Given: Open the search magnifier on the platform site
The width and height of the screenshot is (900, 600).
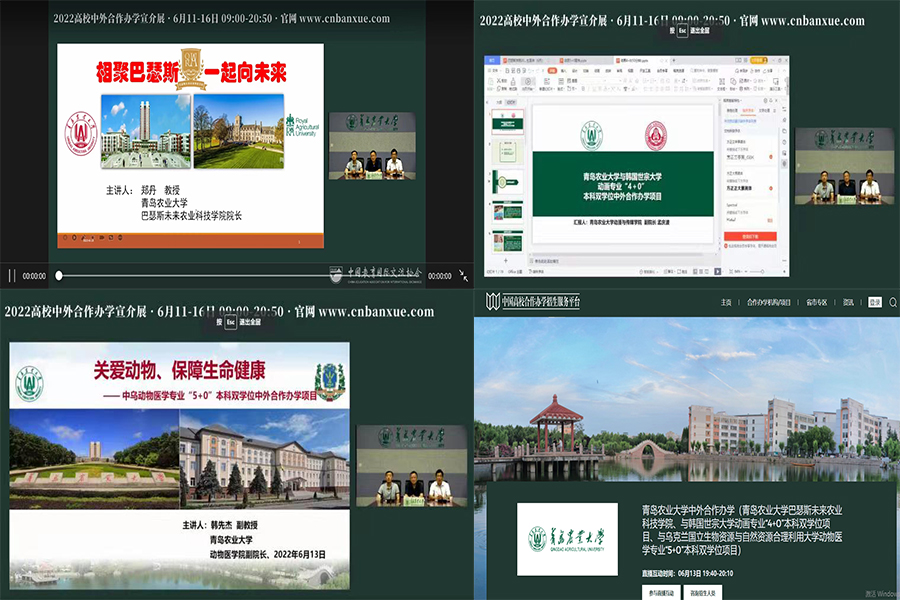Looking at the screenshot, I should tap(892, 301).
